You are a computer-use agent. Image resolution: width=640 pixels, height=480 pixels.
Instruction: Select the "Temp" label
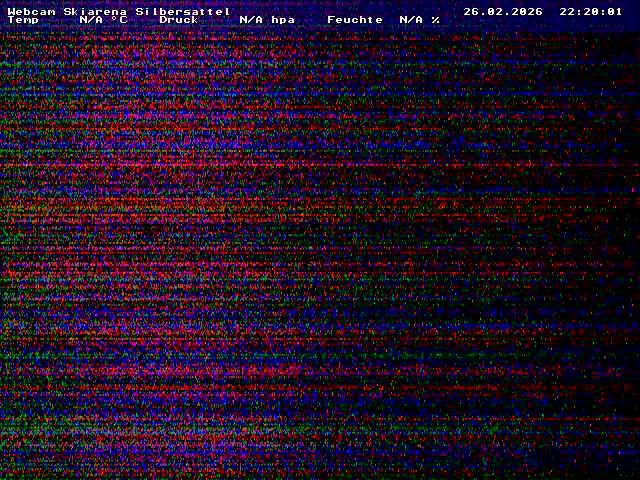pos(23,20)
